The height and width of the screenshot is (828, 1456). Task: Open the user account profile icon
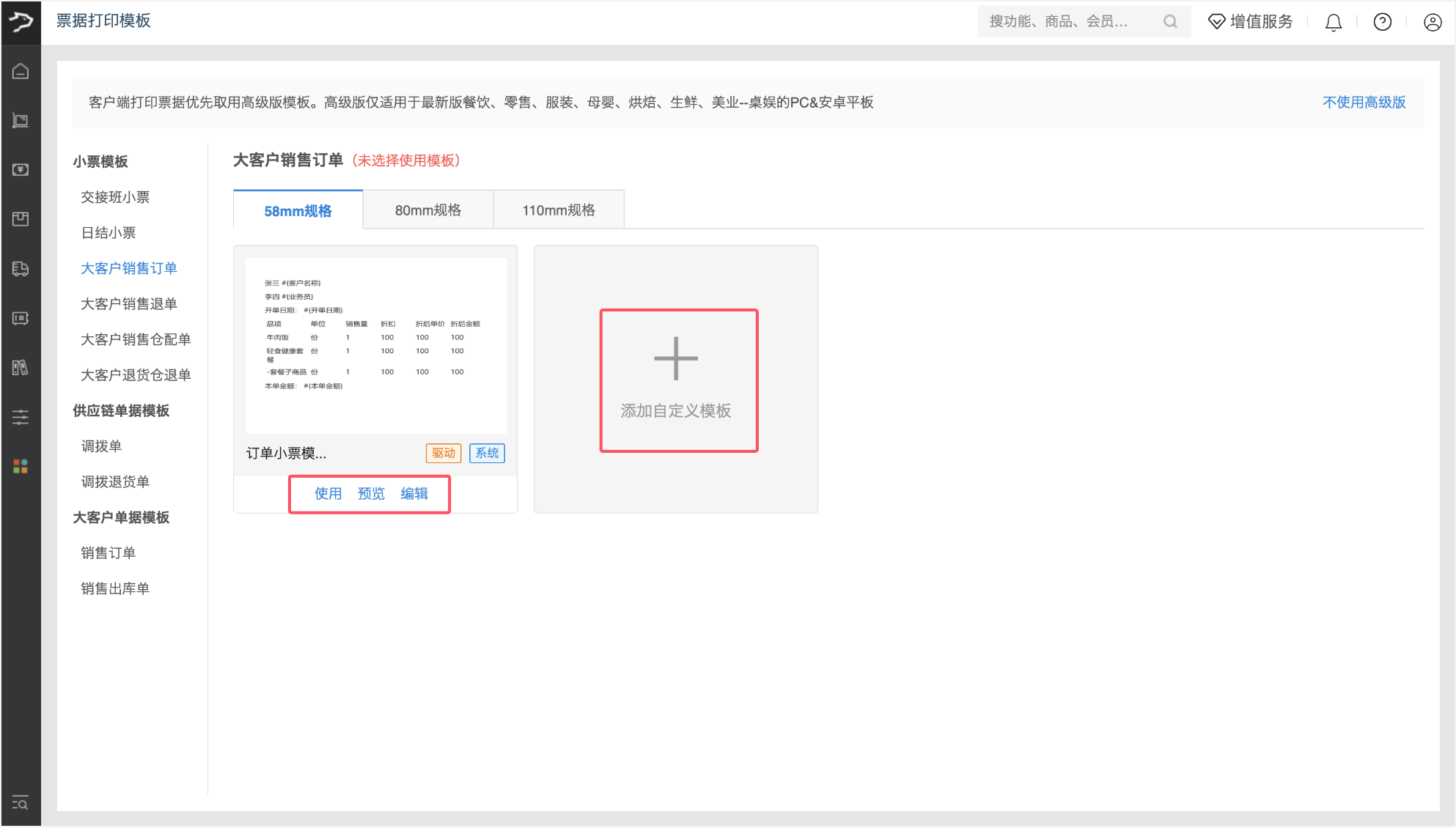pos(1433,22)
